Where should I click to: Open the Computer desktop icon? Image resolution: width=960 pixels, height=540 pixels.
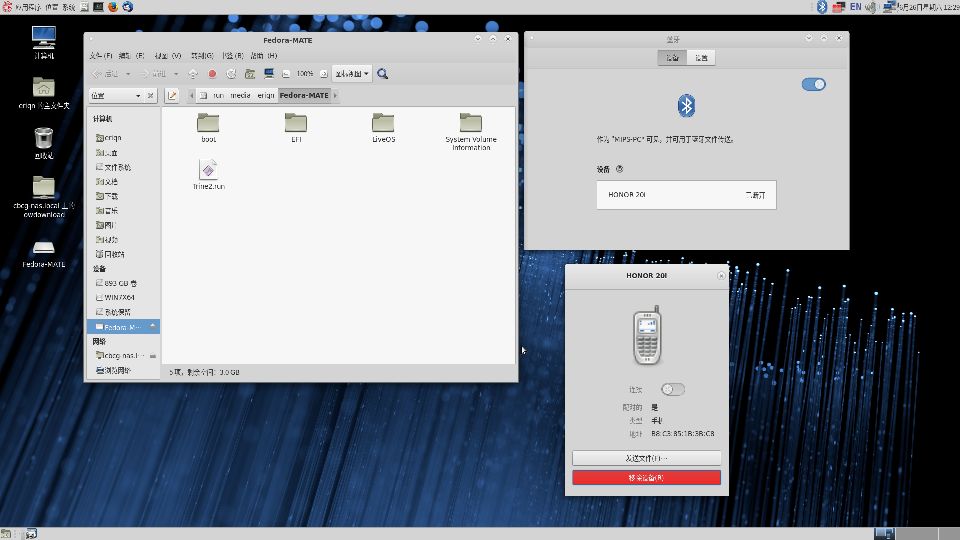click(43, 42)
